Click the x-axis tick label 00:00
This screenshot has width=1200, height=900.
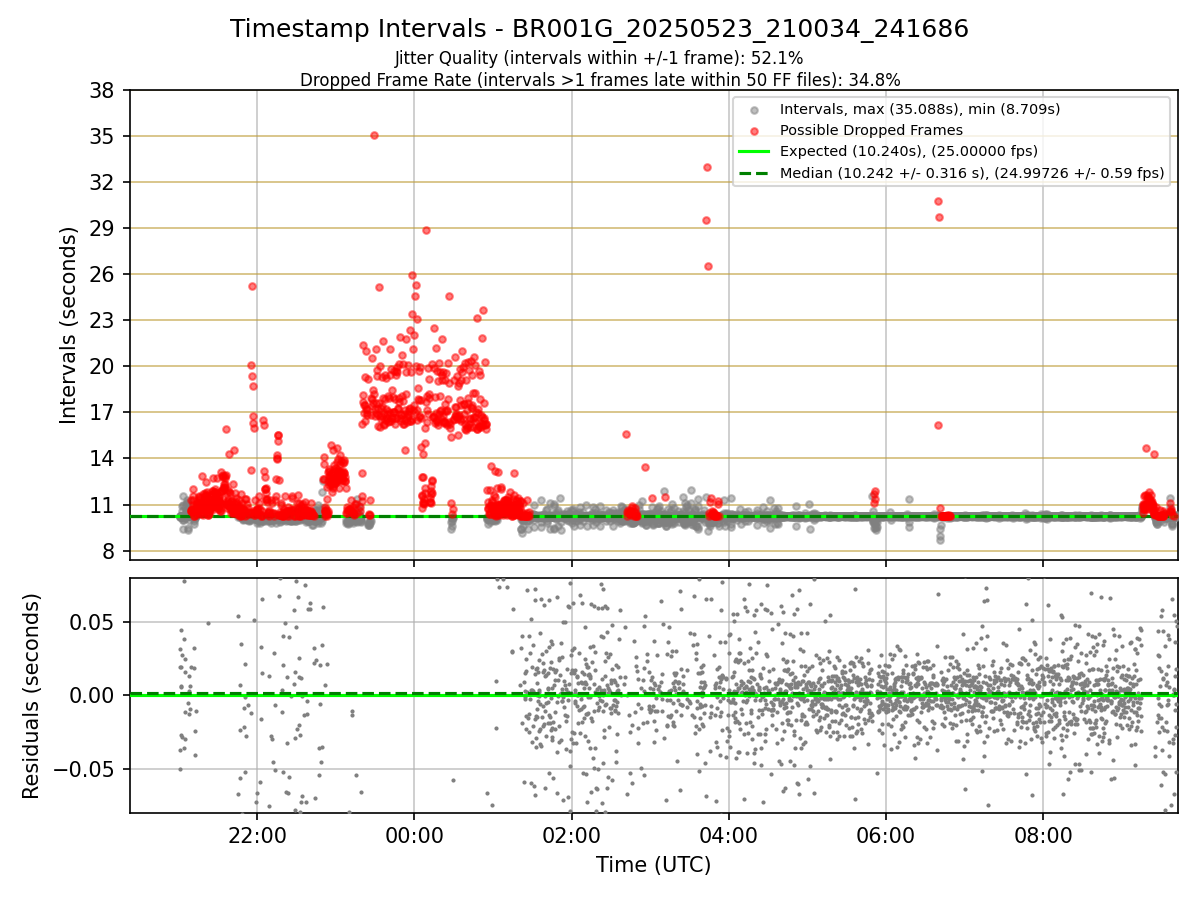point(414,834)
